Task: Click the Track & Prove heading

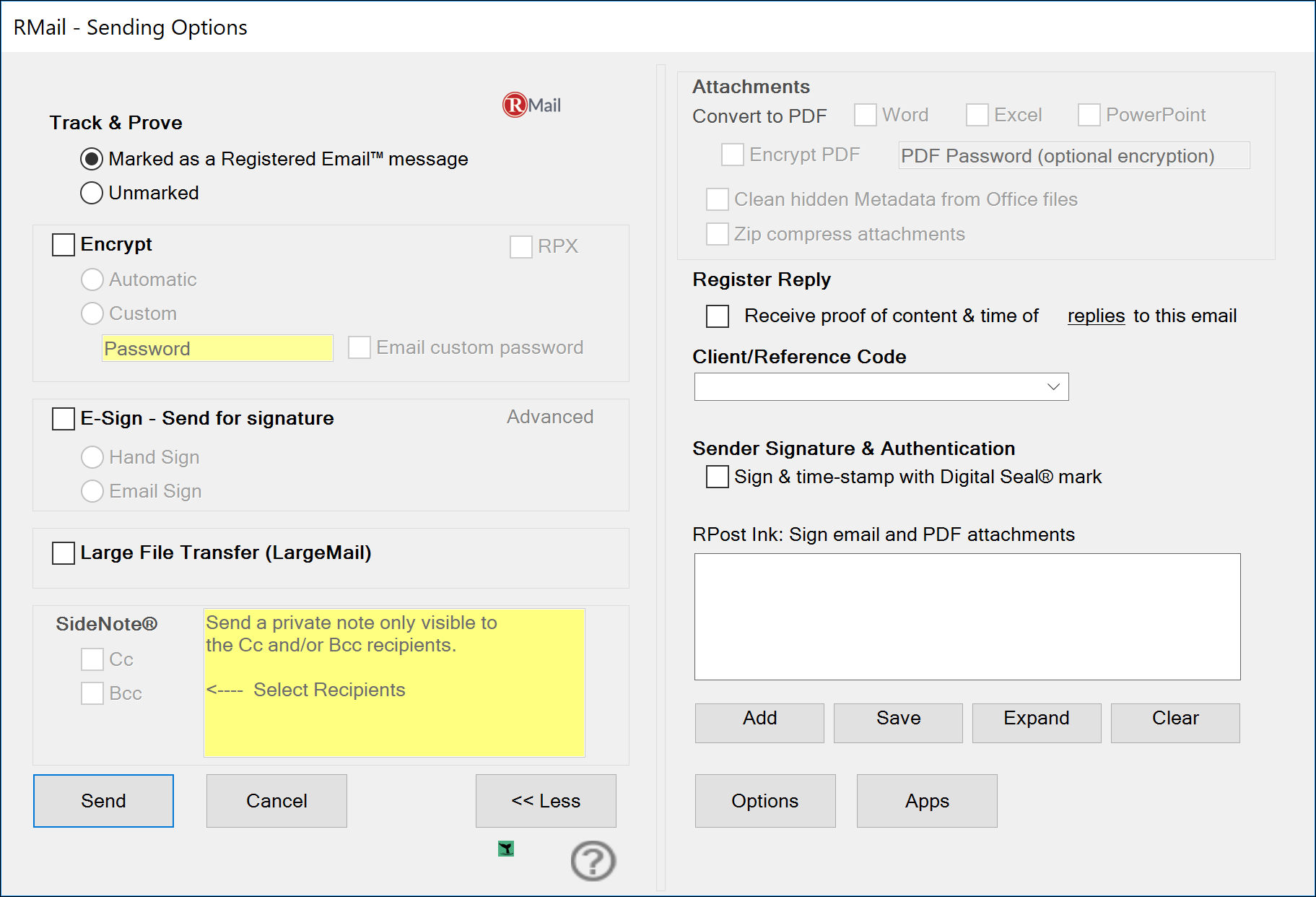Action: point(116,123)
